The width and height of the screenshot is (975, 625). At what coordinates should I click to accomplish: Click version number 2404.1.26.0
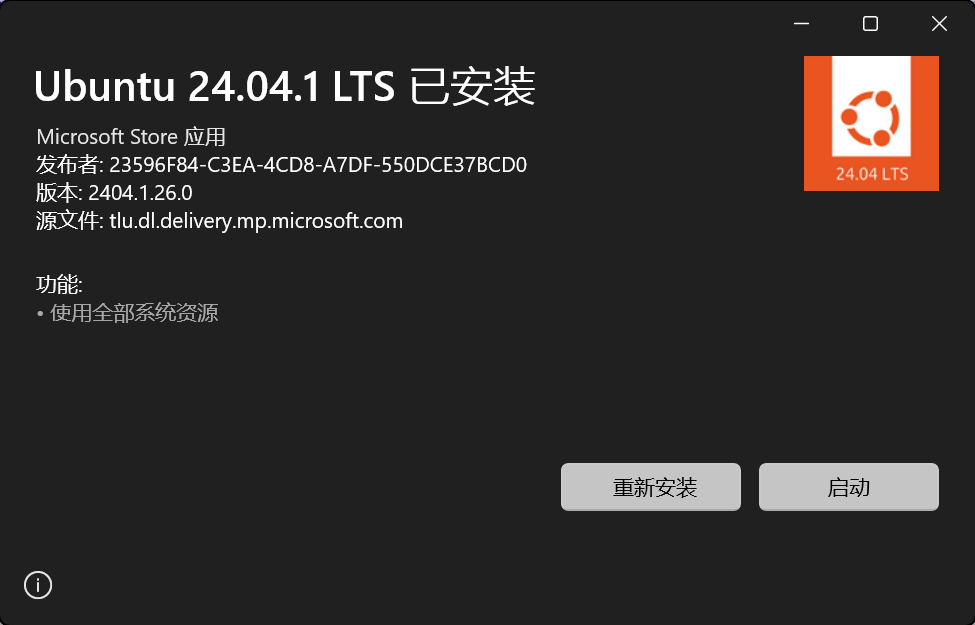[x=140, y=193]
